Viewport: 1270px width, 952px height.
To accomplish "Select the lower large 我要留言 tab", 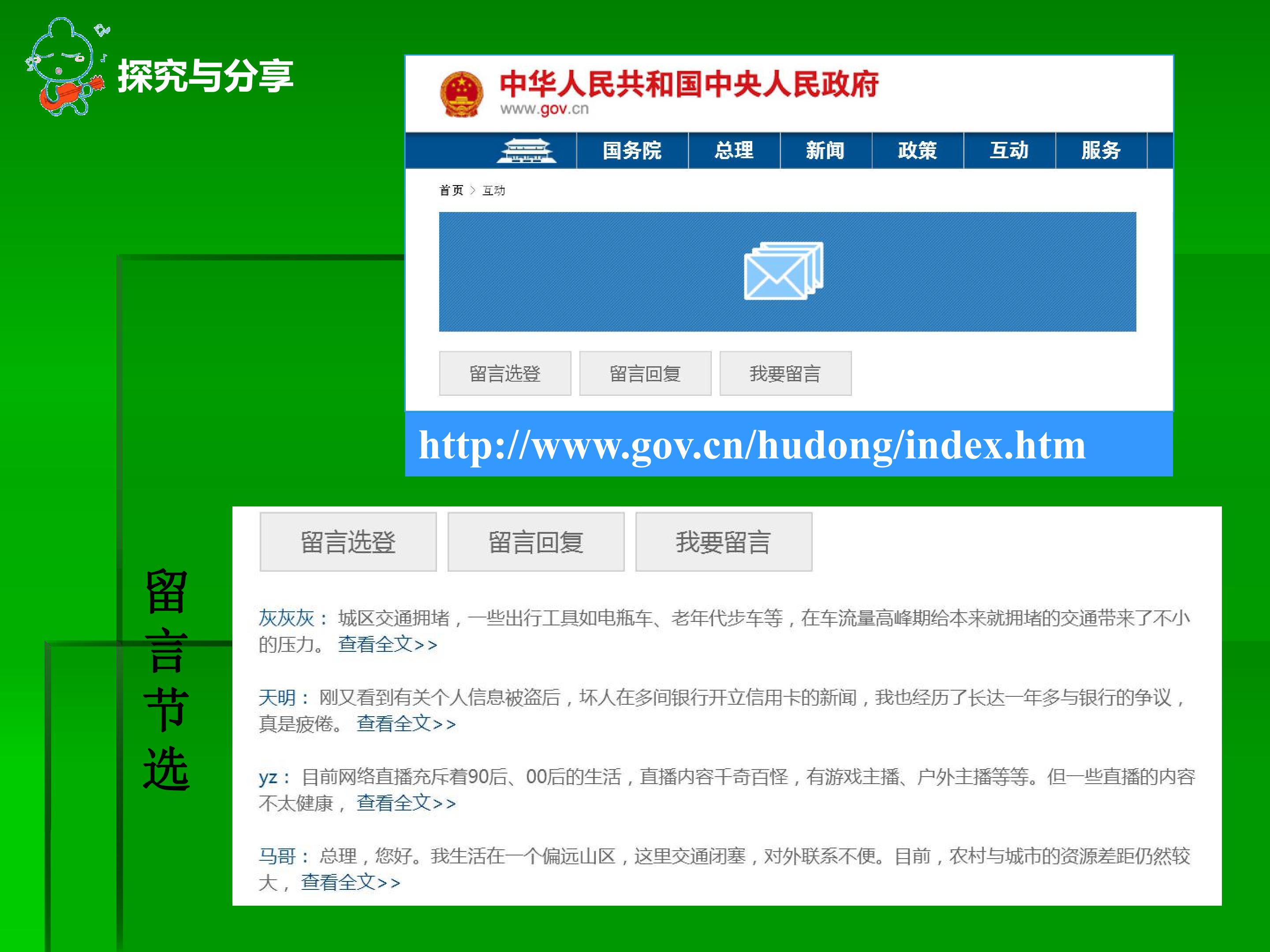I will tap(724, 542).
